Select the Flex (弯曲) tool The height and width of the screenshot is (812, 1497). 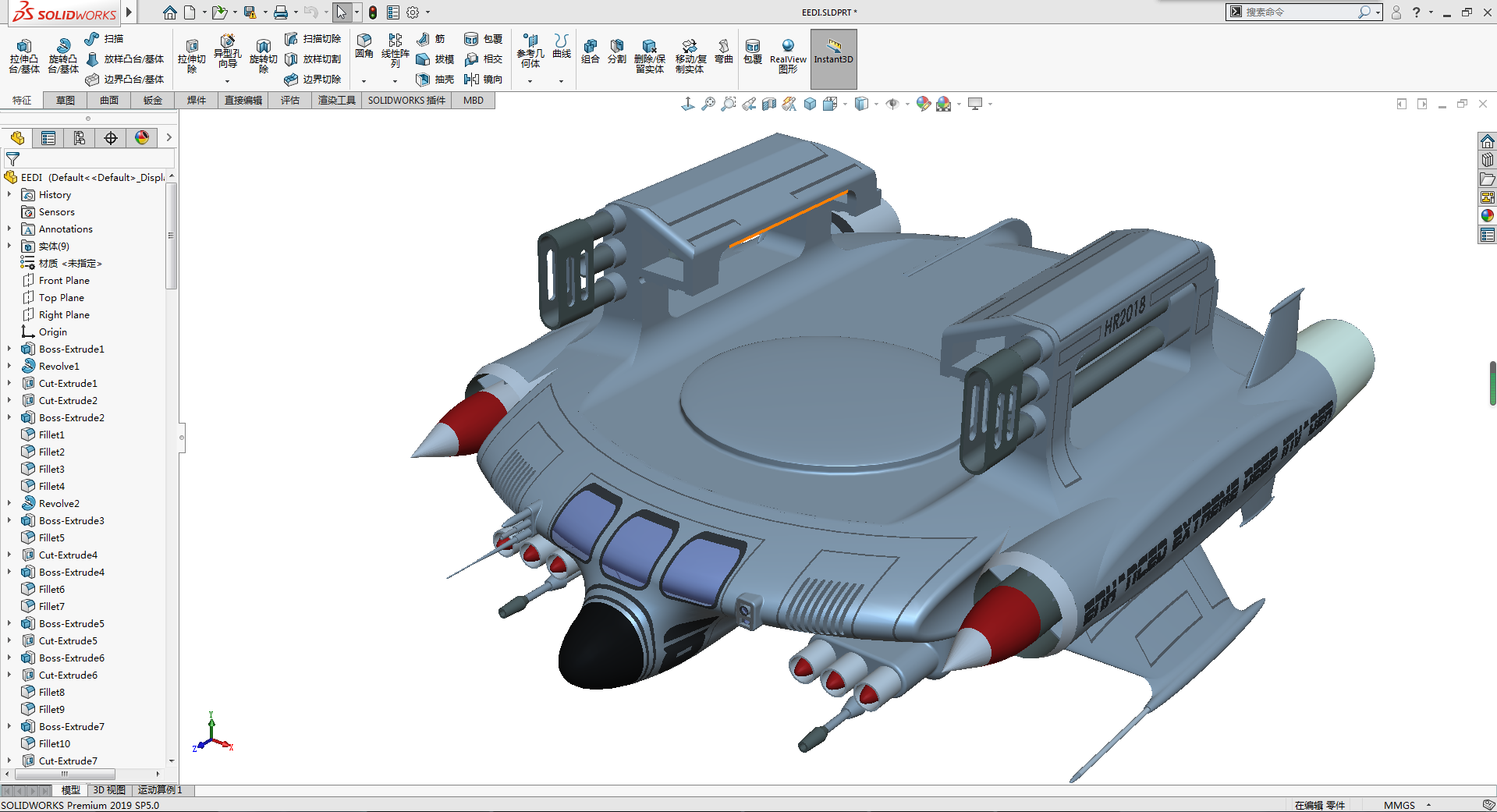724,51
